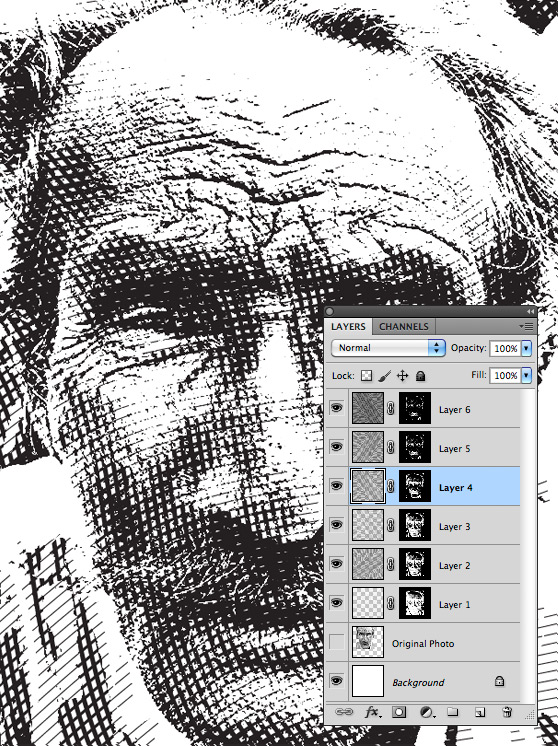This screenshot has width=558, height=746.
Task: Create a new group folder icon
Action: [453, 712]
